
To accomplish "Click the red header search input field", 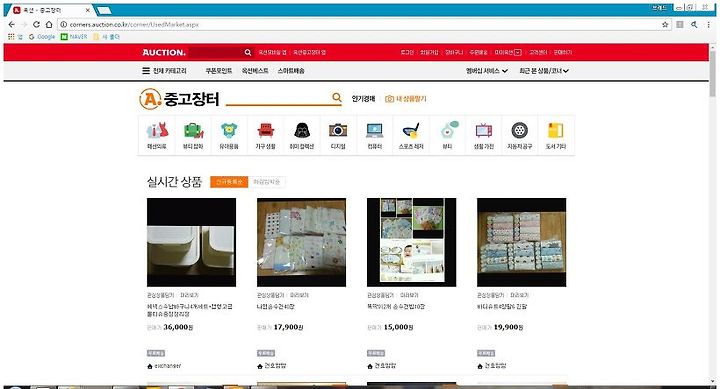I will pyautogui.click(x=216, y=52).
